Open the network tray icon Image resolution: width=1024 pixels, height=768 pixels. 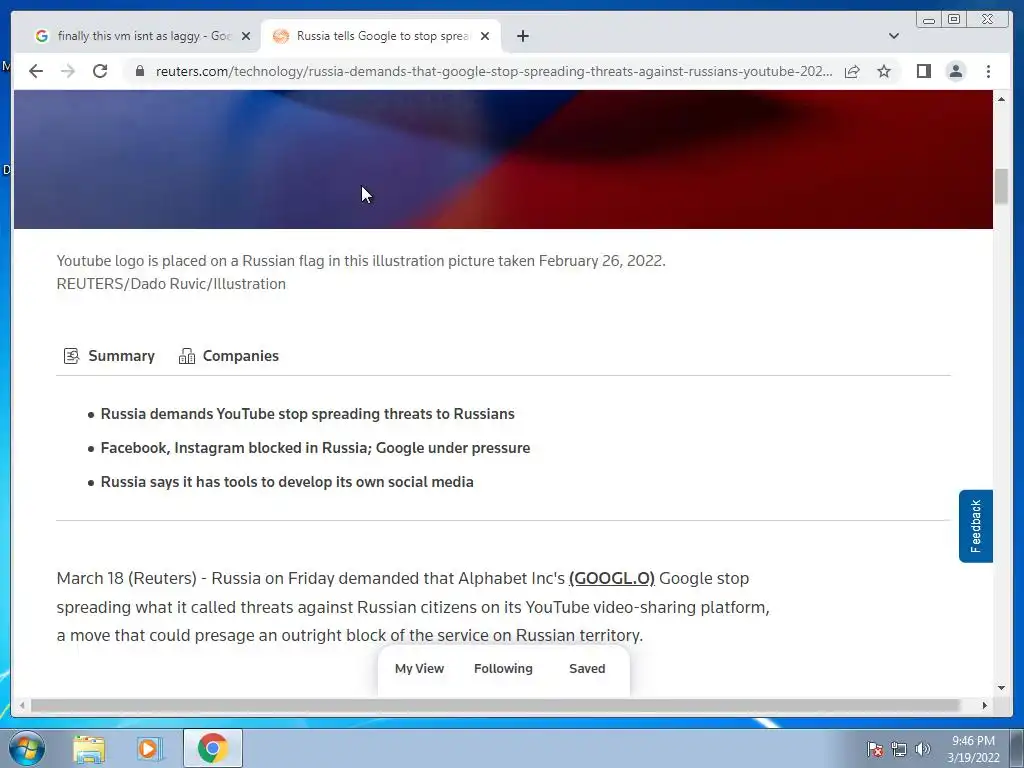pyautogui.click(x=899, y=749)
